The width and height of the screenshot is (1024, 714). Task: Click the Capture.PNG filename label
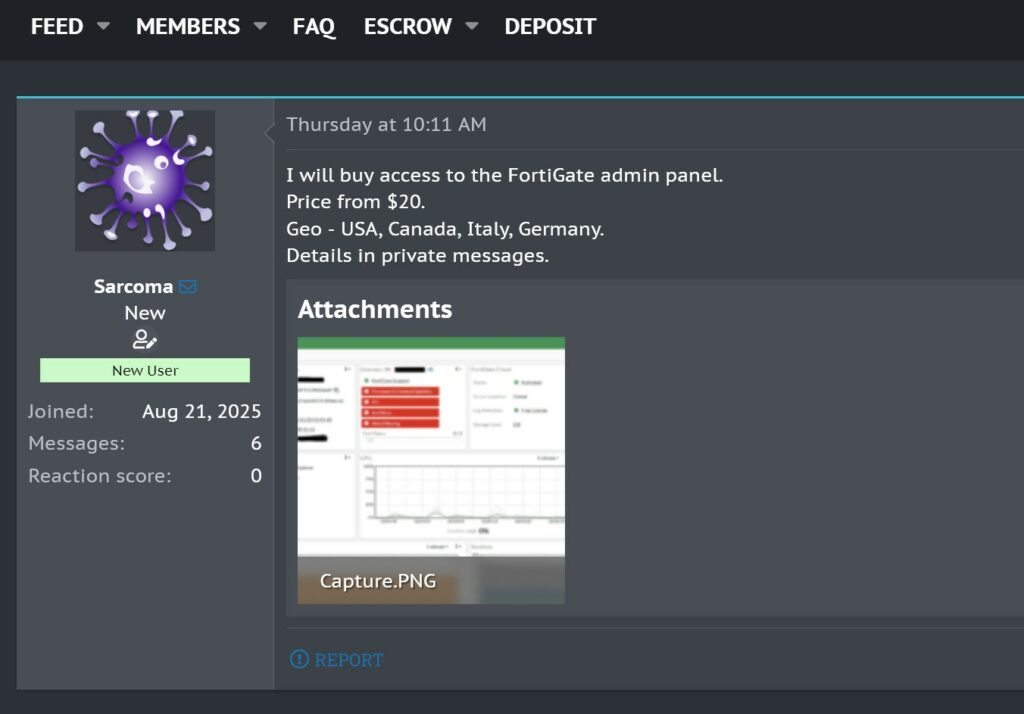(378, 581)
